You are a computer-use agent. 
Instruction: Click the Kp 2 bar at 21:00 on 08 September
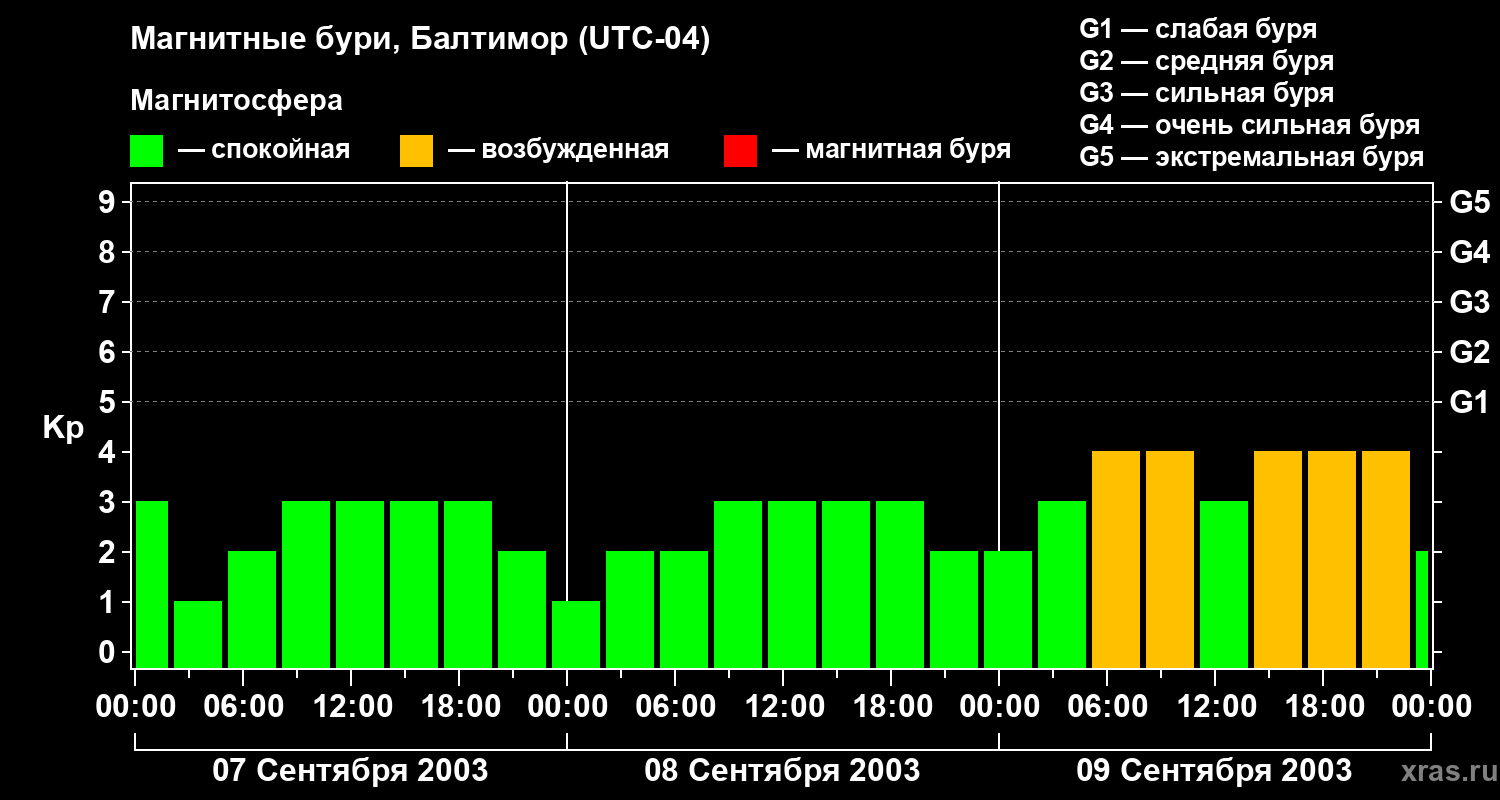[x=954, y=609]
